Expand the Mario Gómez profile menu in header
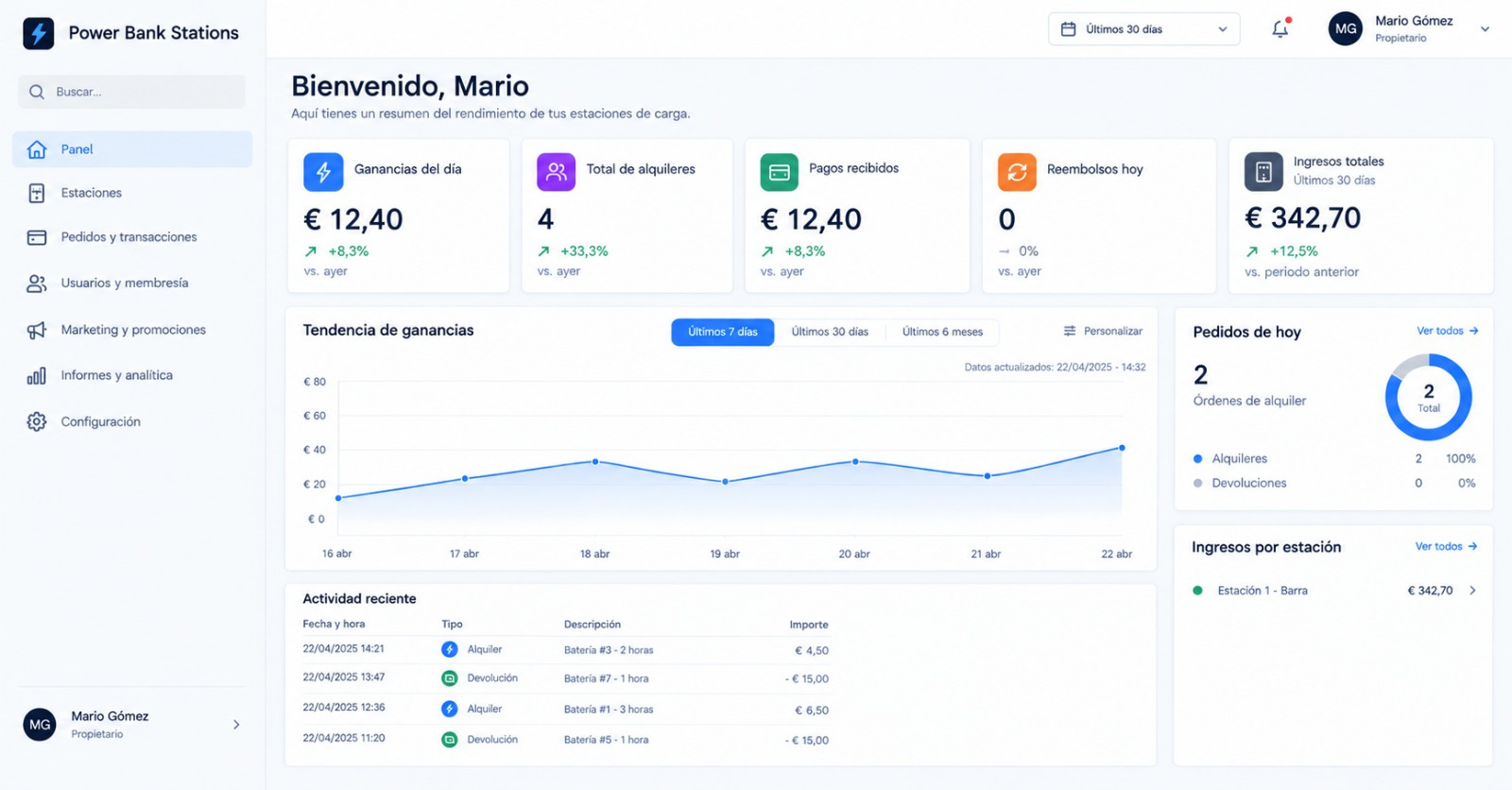The height and width of the screenshot is (790, 1512). (1485, 29)
